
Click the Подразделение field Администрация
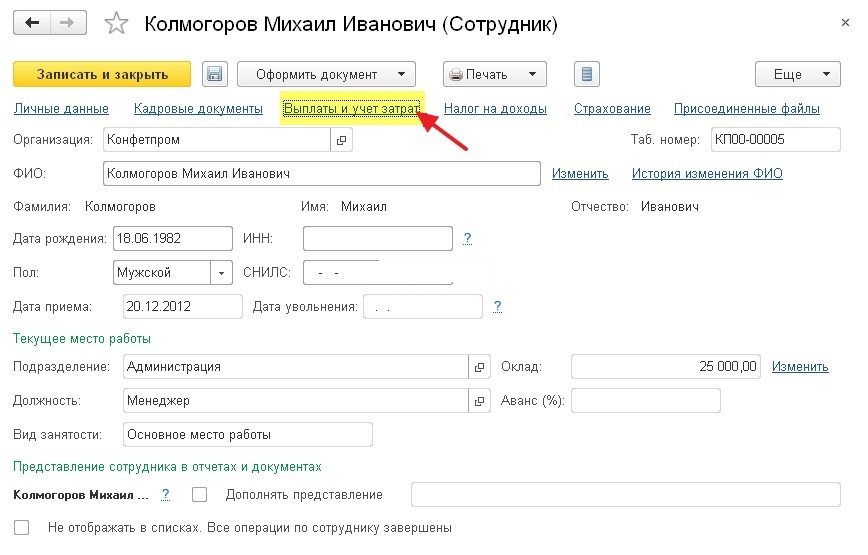tap(296, 367)
